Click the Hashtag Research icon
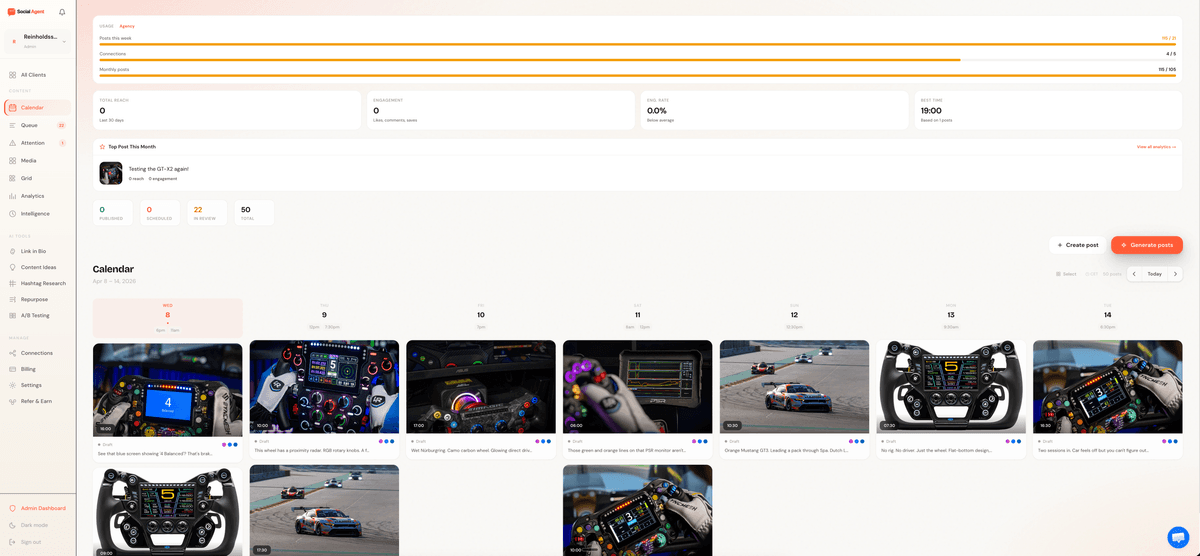 pos(12,283)
